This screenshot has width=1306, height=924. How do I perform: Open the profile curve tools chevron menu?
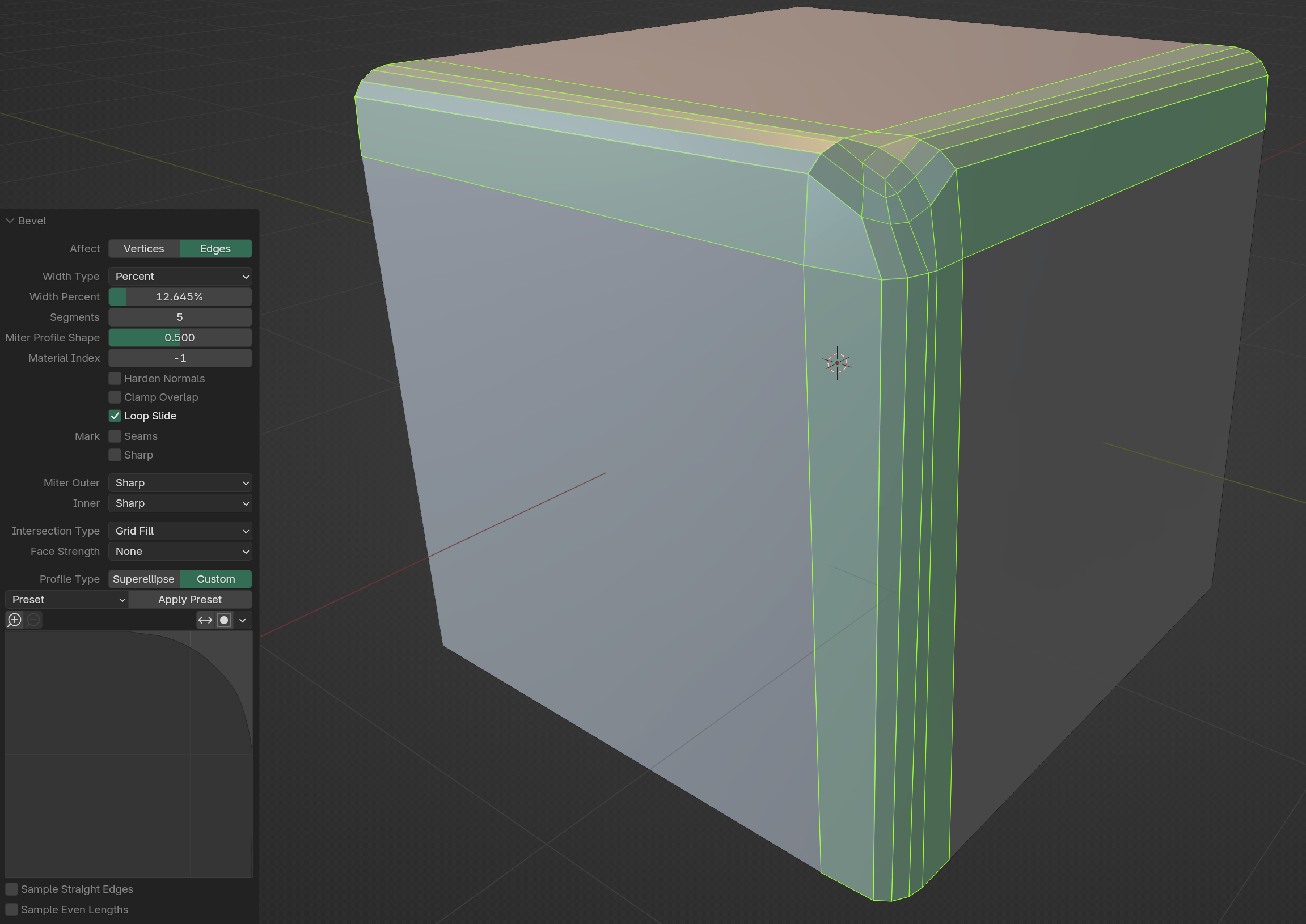[243, 620]
